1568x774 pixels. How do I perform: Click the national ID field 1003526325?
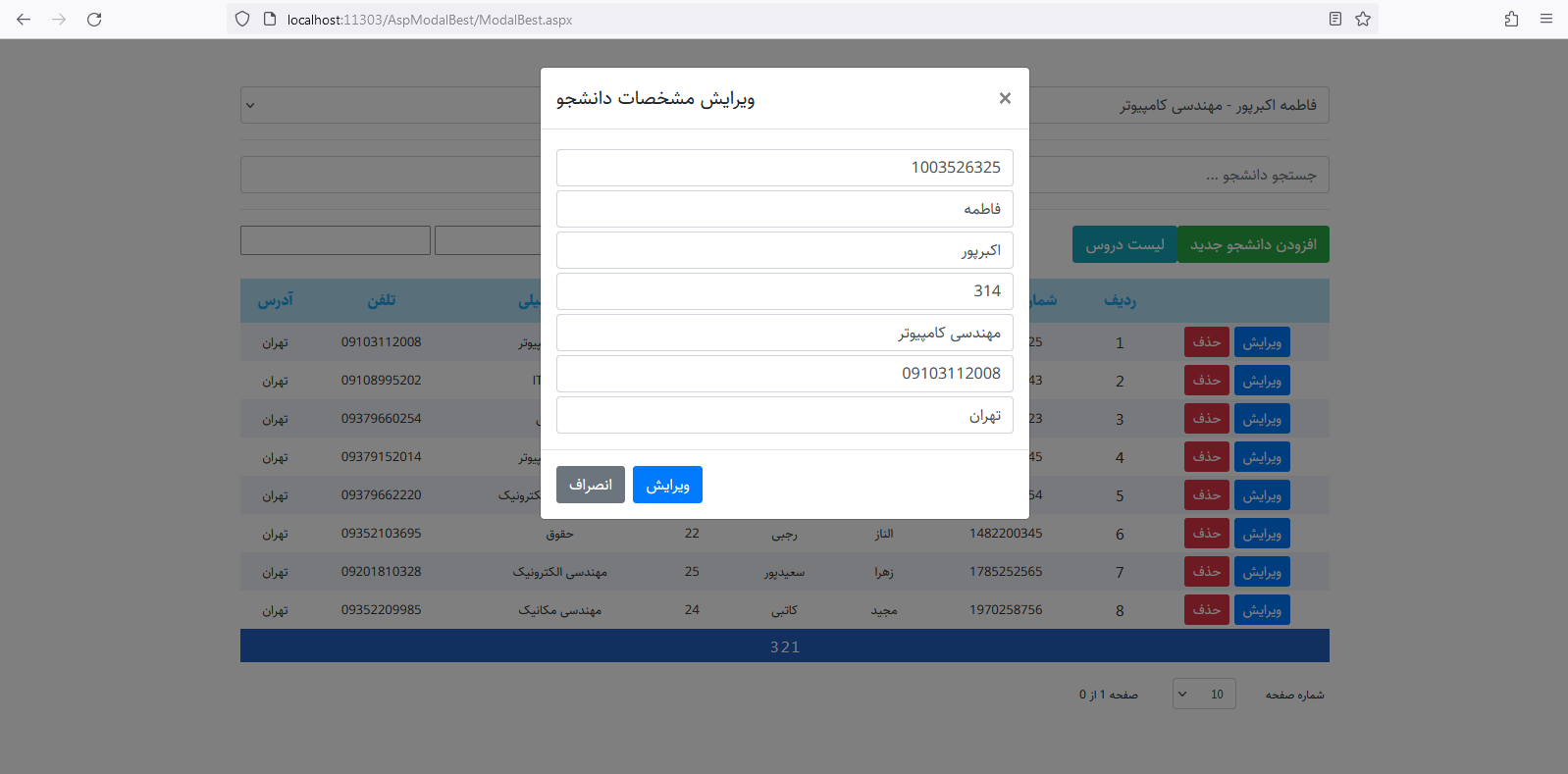(784, 168)
